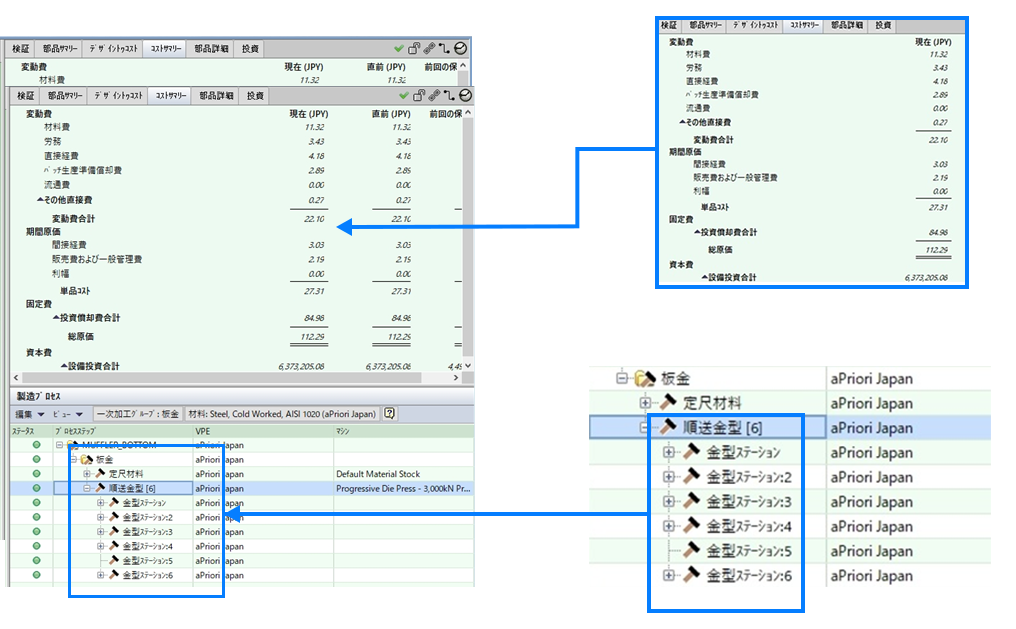The image size is (1016, 629).
Task: Expand 金型ステーション:2 in the left process tree
Action: [x=100, y=517]
